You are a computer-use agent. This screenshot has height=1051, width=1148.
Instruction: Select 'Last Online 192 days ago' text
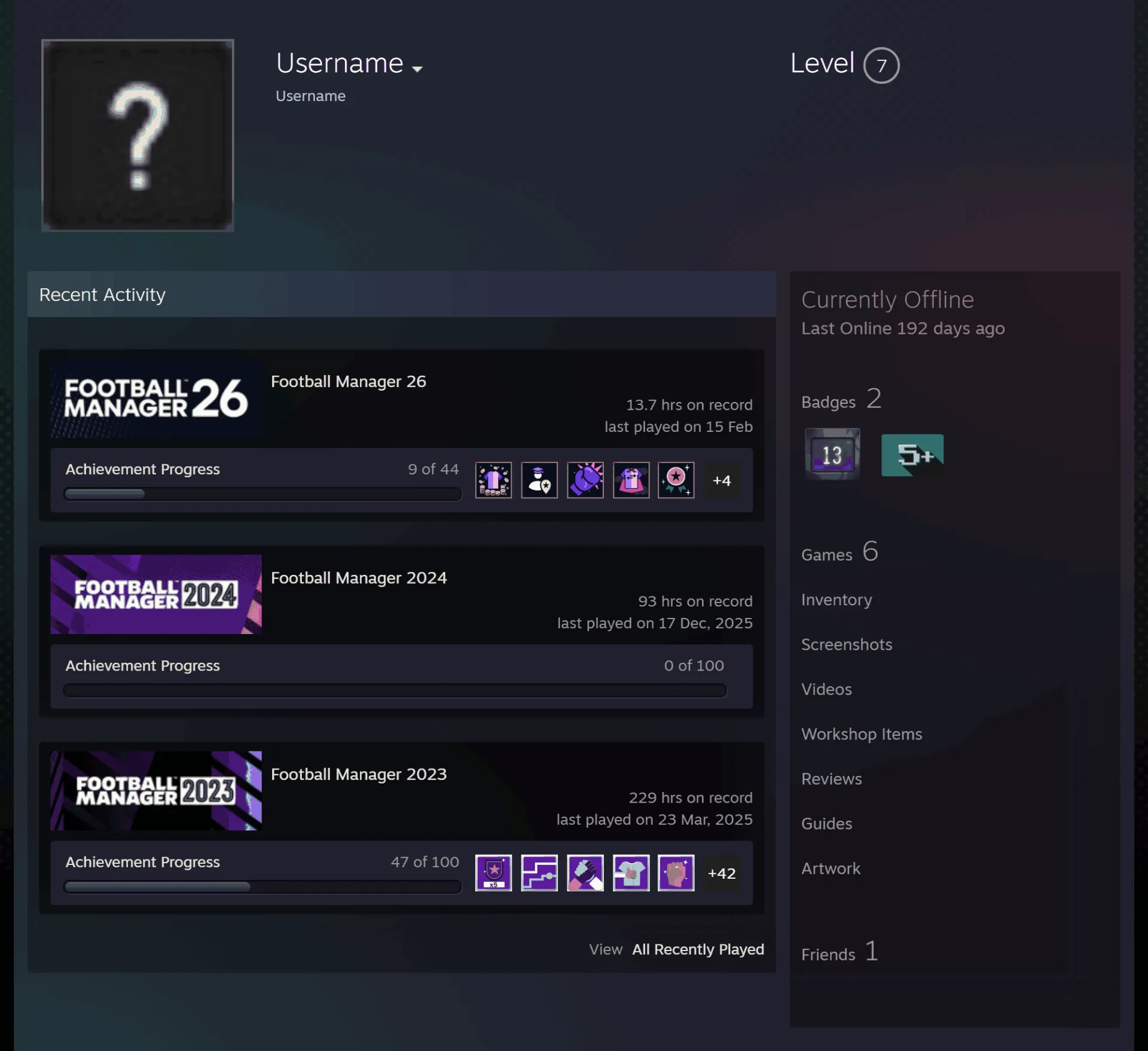click(903, 328)
